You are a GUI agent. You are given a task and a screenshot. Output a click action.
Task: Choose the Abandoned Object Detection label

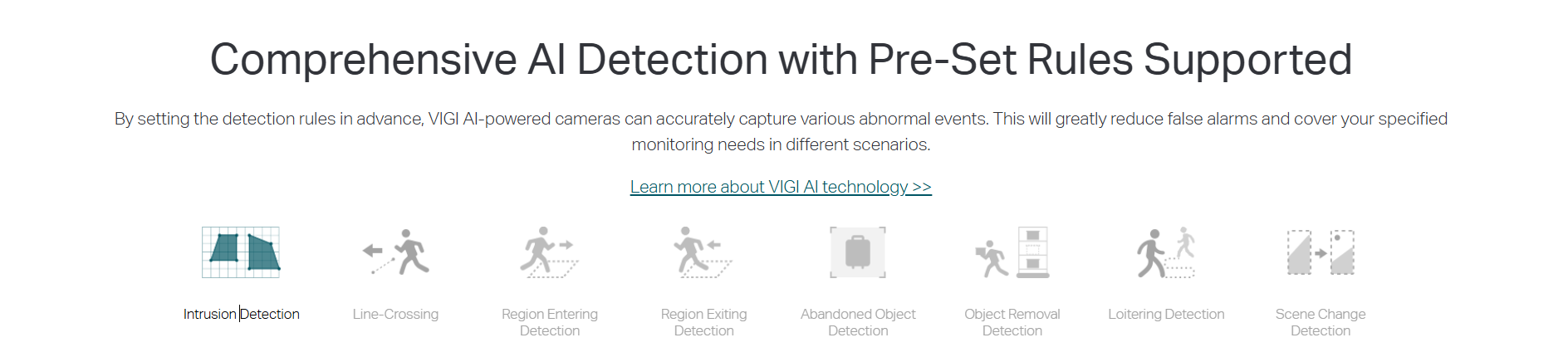point(858,322)
